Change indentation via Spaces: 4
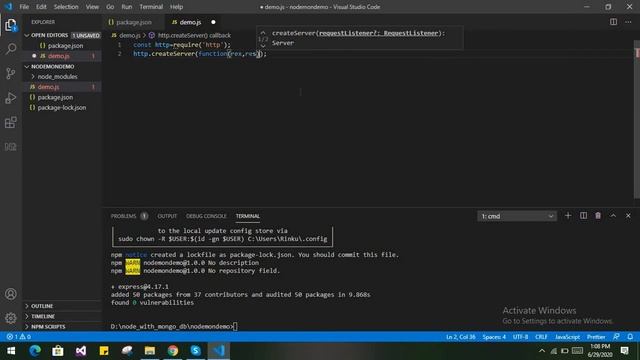Viewport: 640px width, 360px height. (x=494, y=337)
